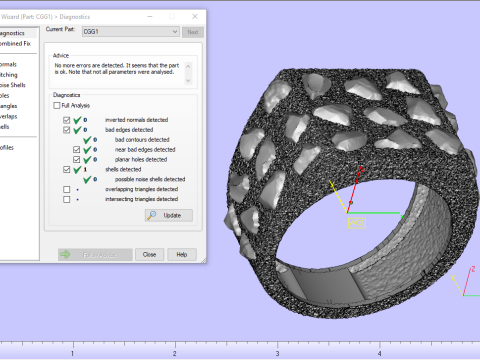
Task: Click the Update button with magnifier
Action: [x=169, y=215]
